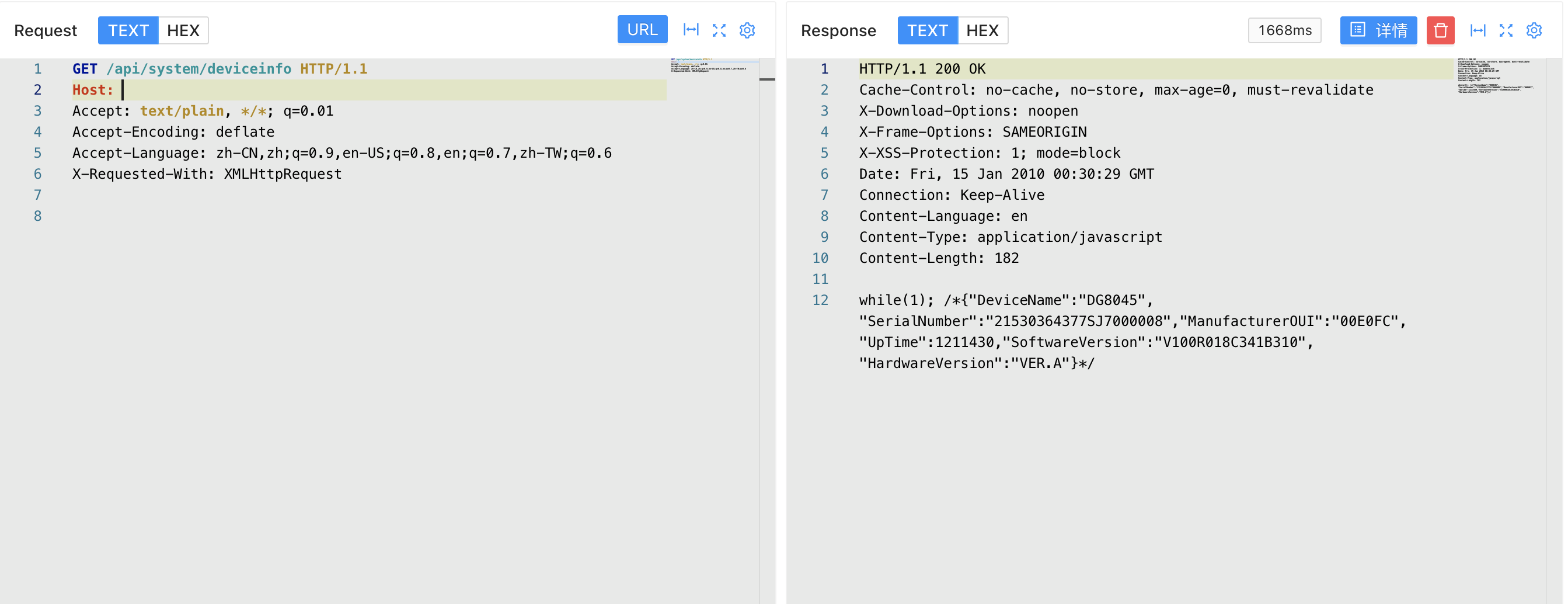Click the Request panel fit-width icon
1568x604 pixels.
pos(691,30)
